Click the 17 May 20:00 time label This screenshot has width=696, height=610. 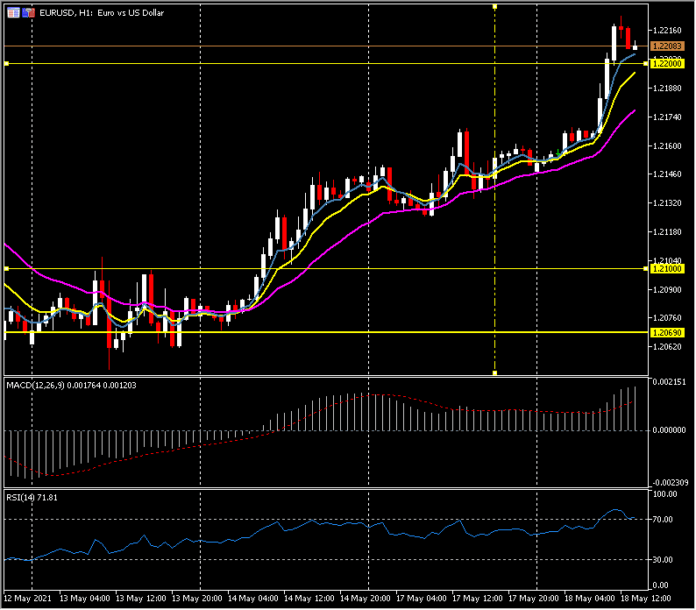[534, 599]
